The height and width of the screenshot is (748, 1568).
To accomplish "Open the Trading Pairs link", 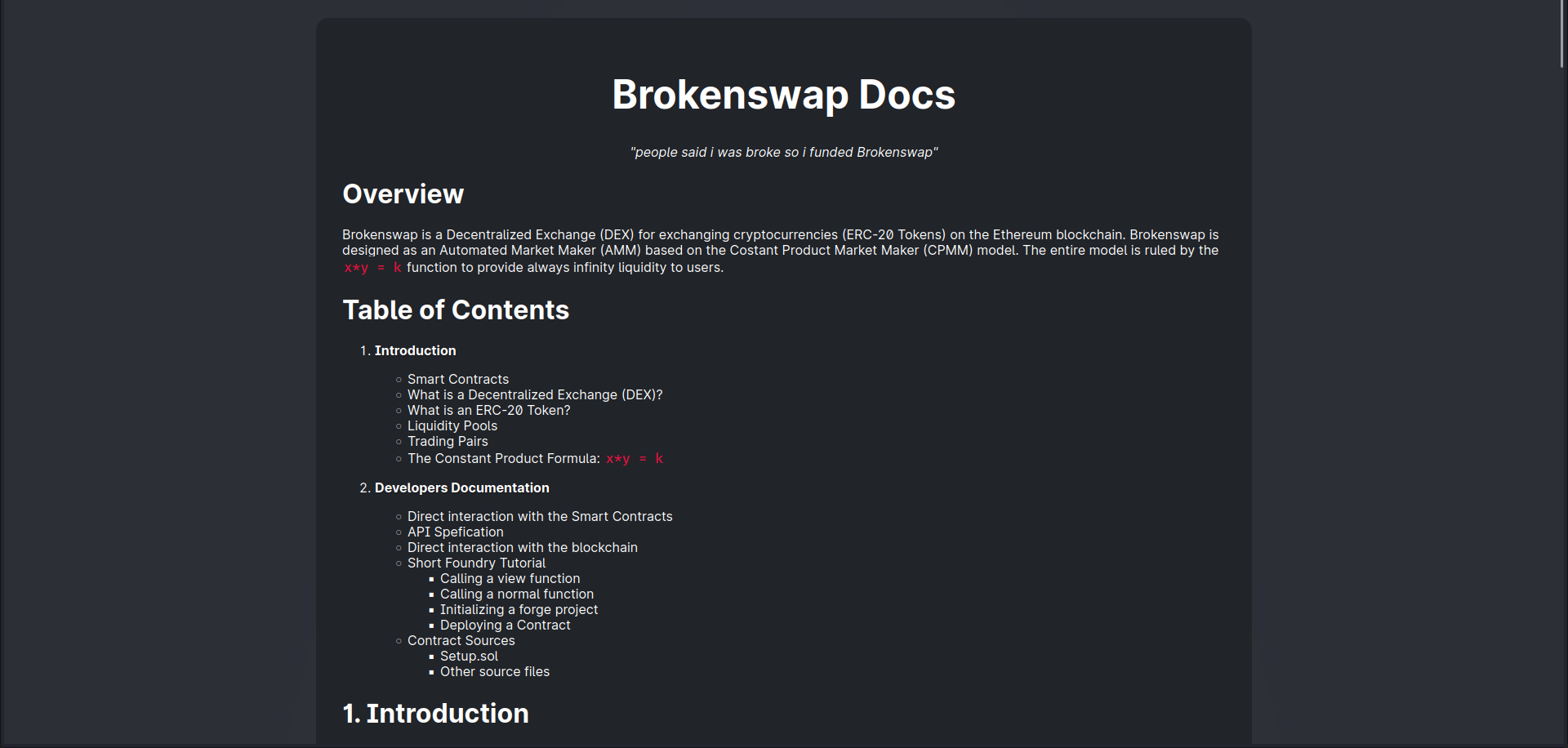I will (448, 441).
